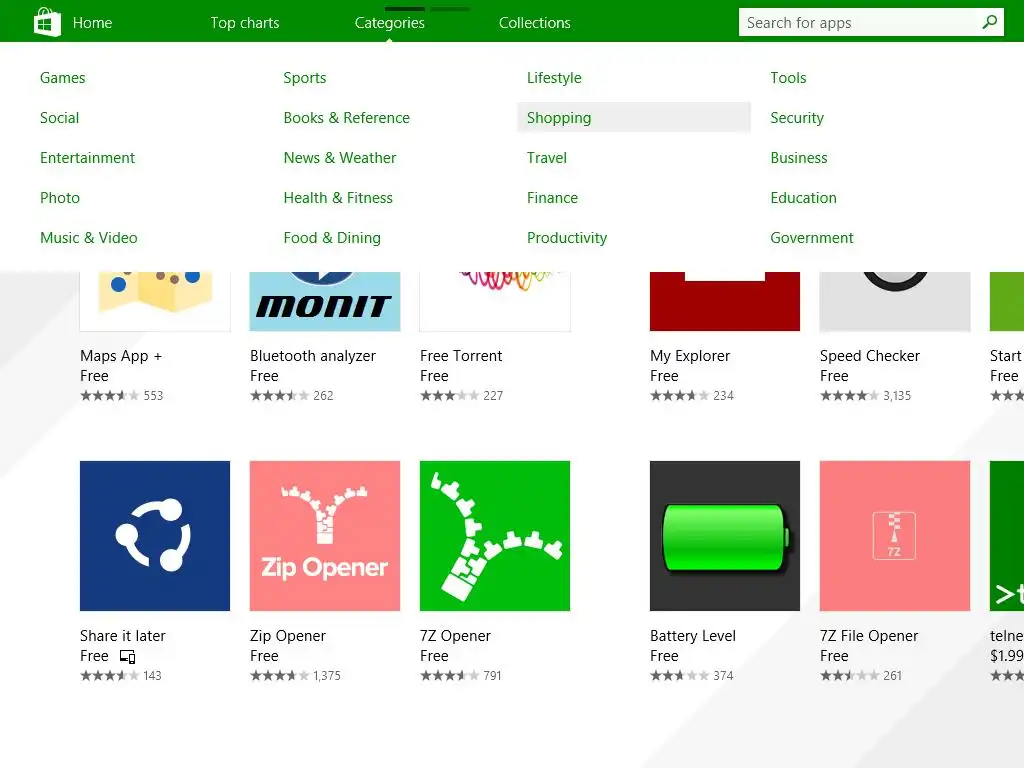Open the 7Z File Opener app icon

[895, 536]
